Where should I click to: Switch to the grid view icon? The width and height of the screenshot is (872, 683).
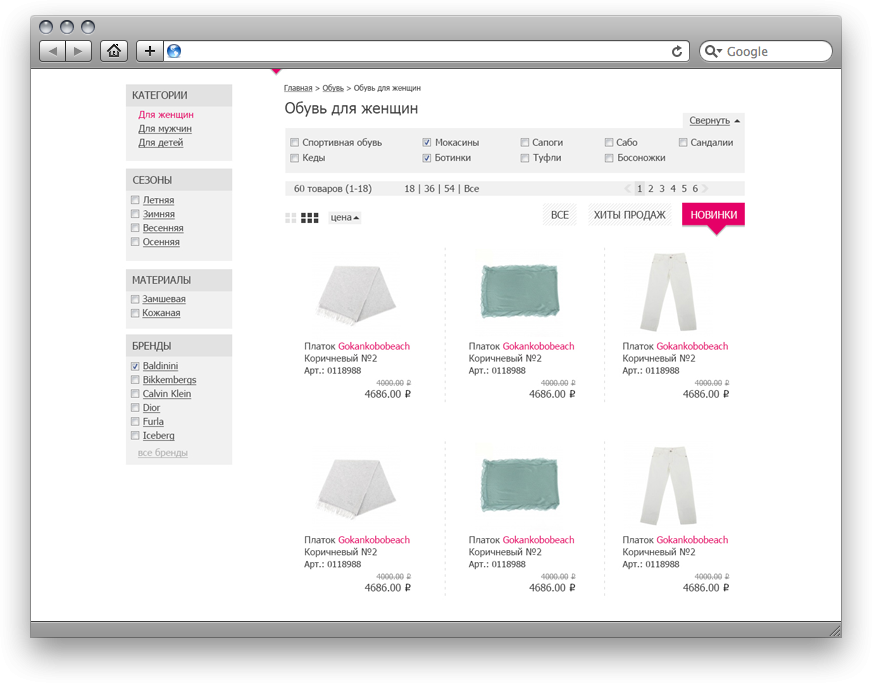[x=310, y=217]
